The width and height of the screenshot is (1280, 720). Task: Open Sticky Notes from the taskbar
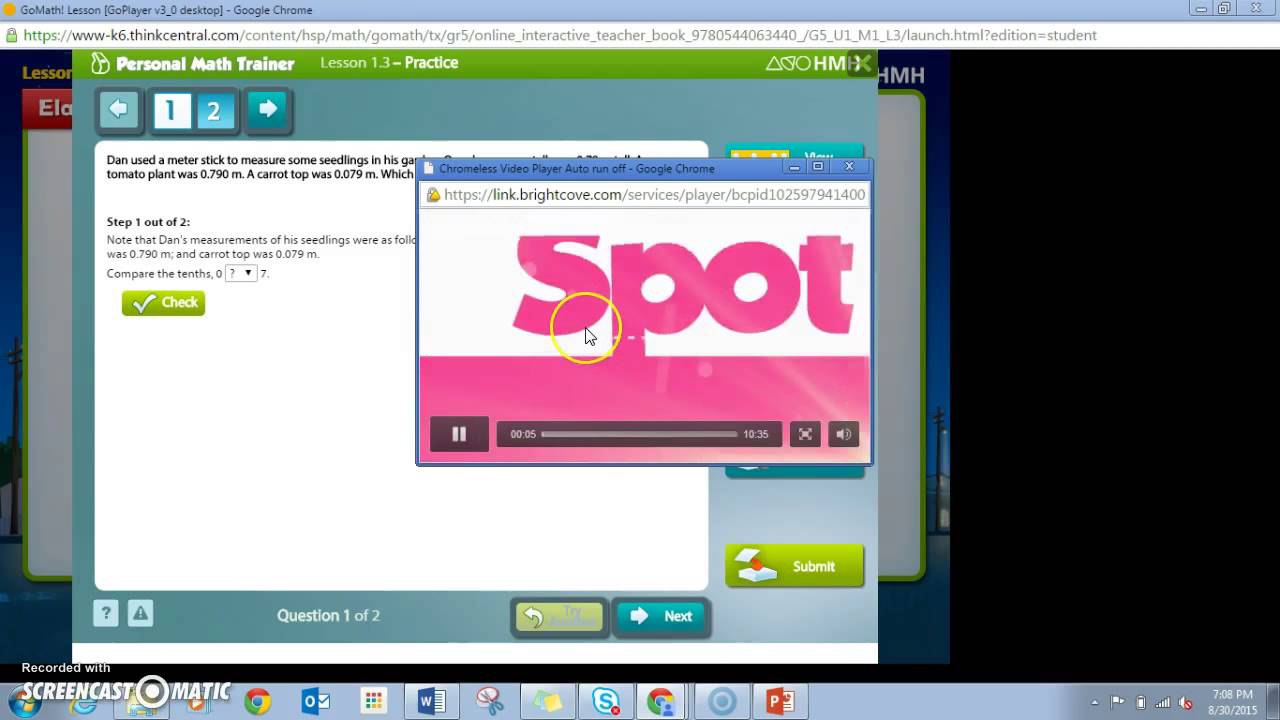[547, 702]
